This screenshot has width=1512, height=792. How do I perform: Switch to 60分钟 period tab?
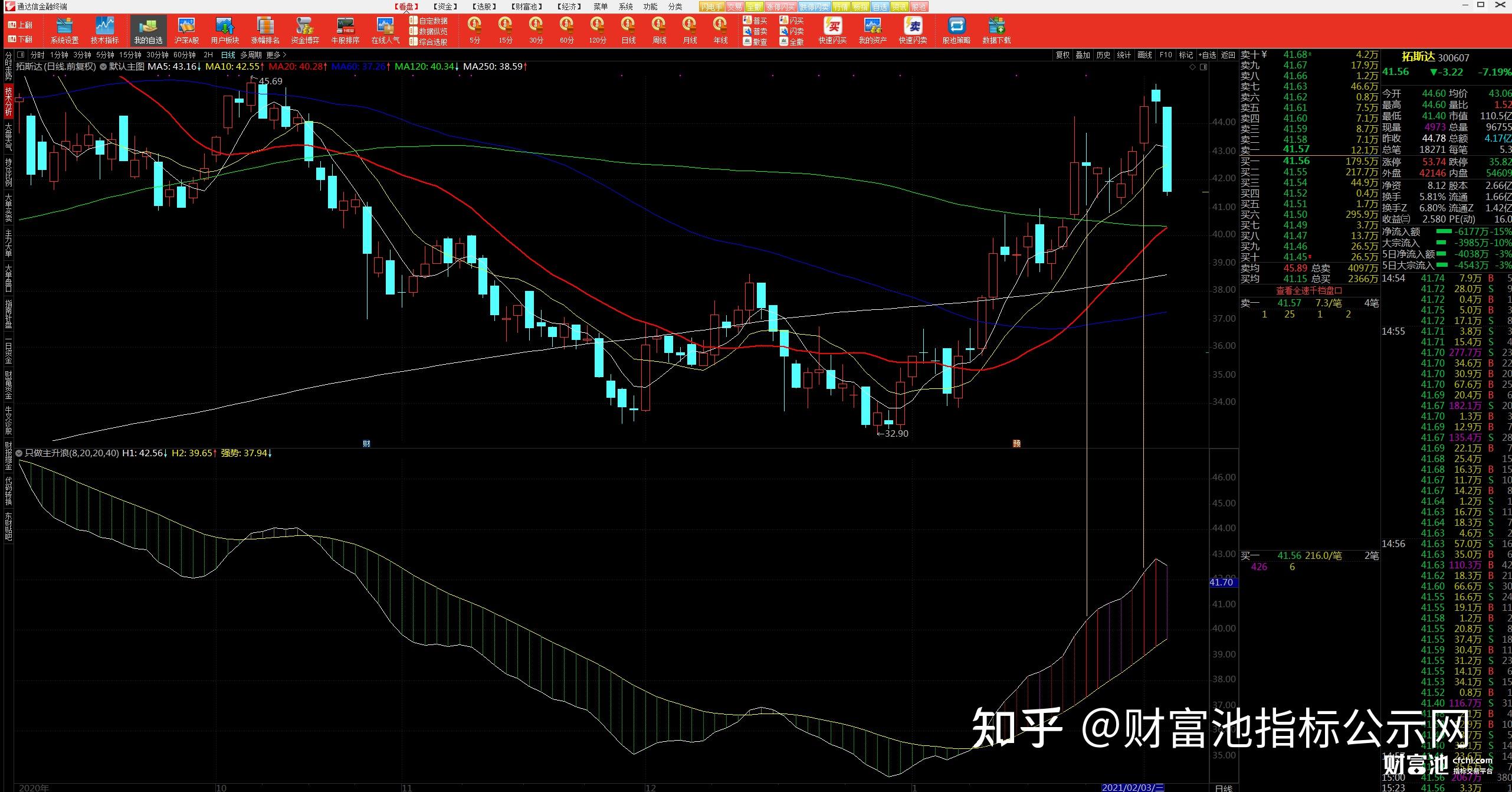click(x=184, y=55)
